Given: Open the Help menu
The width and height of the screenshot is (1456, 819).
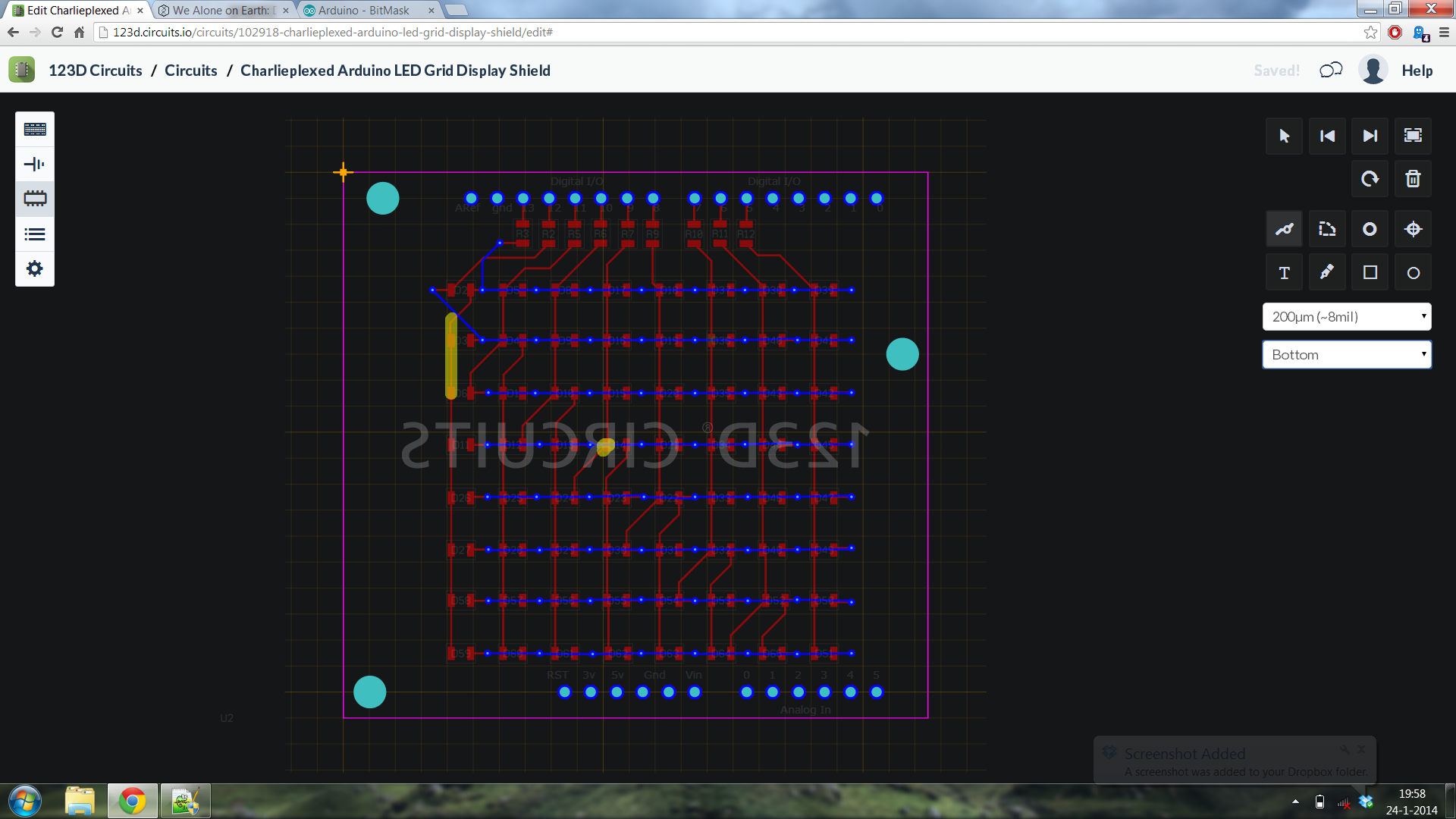Looking at the screenshot, I should click(x=1417, y=70).
